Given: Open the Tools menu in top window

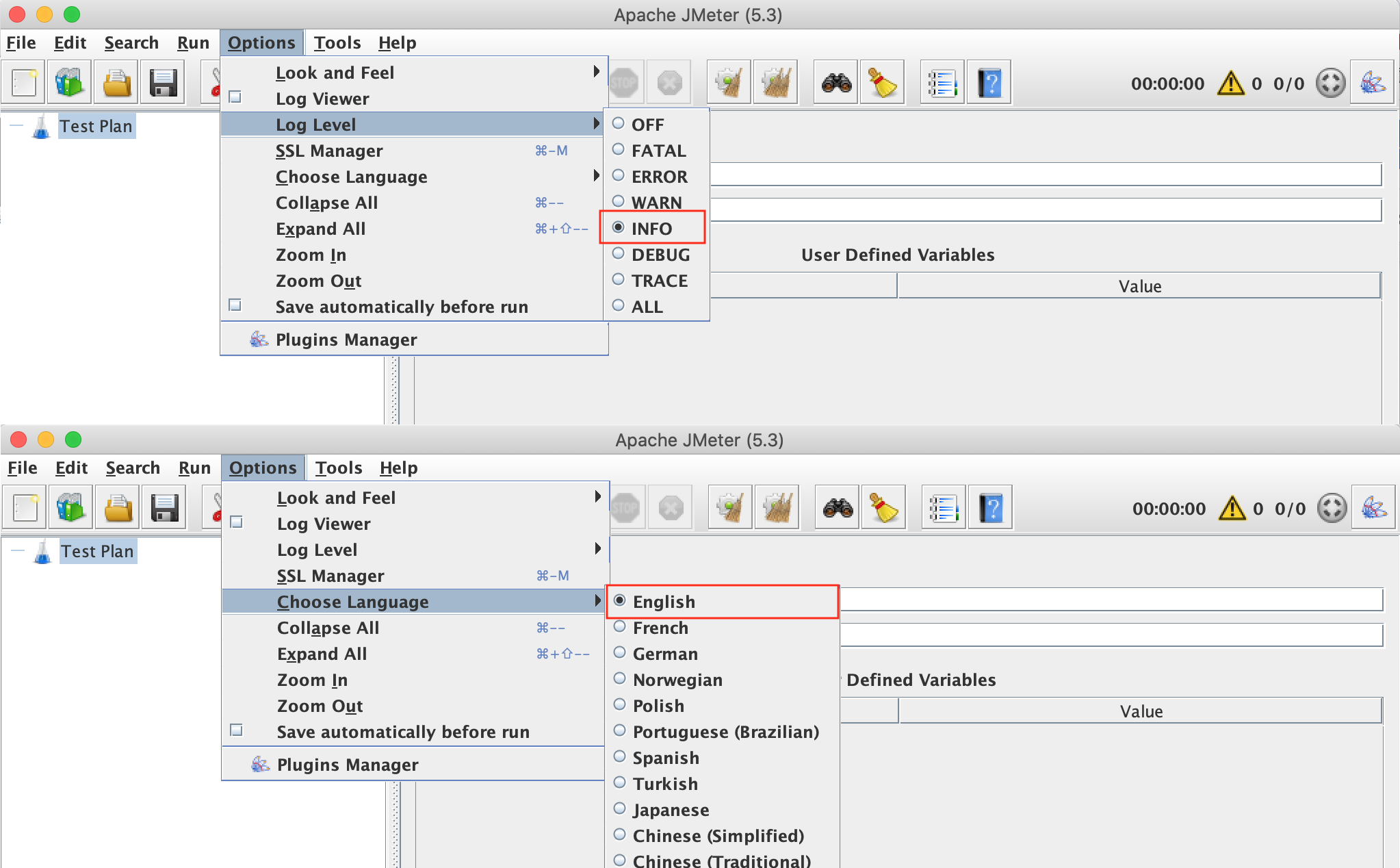Looking at the screenshot, I should pos(337,42).
